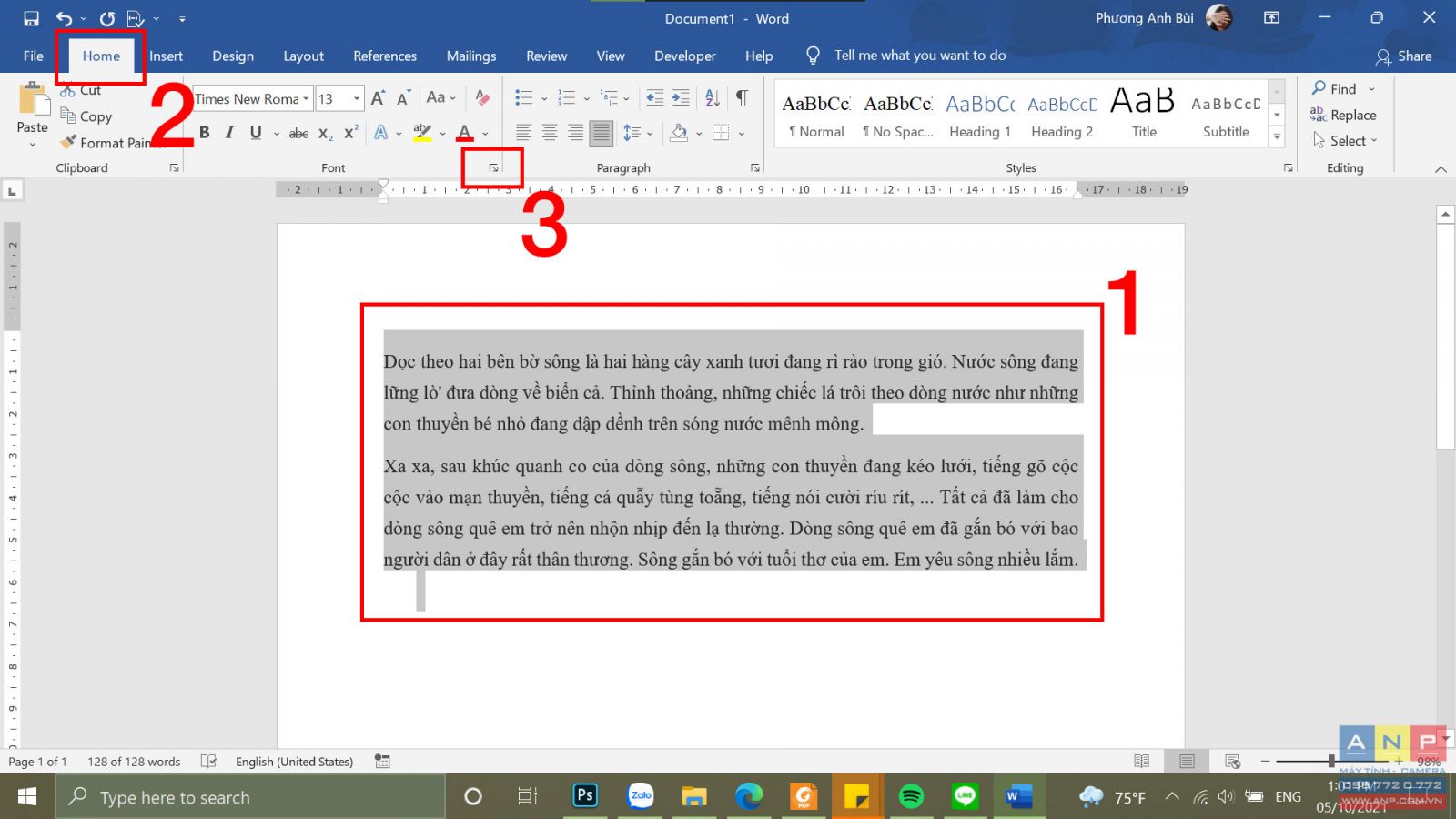This screenshot has height=819, width=1456.
Task: Open the font size dropdown
Action: pos(357,98)
